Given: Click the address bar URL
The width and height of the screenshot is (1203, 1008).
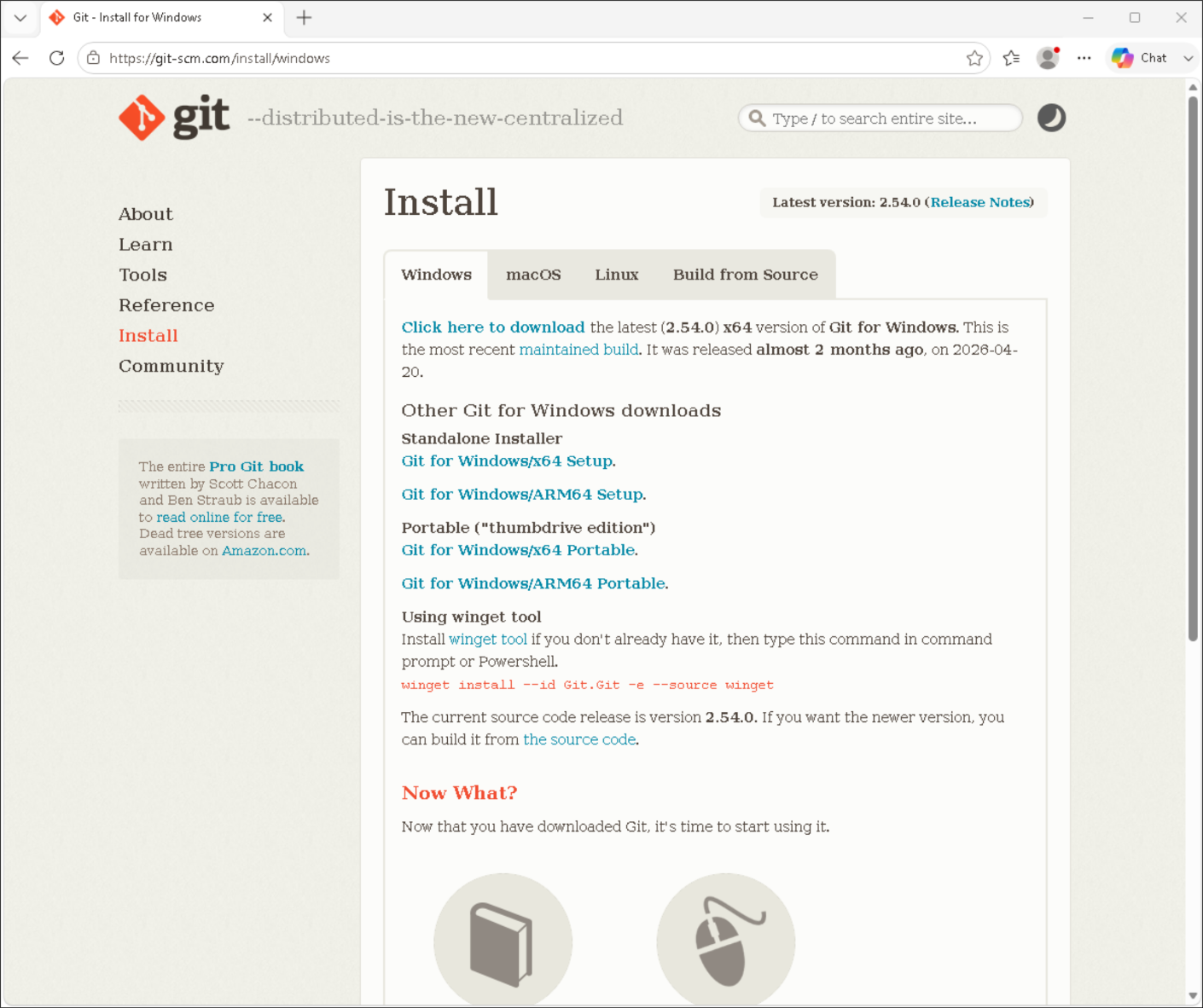Looking at the screenshot, I should tap(219, 58).
